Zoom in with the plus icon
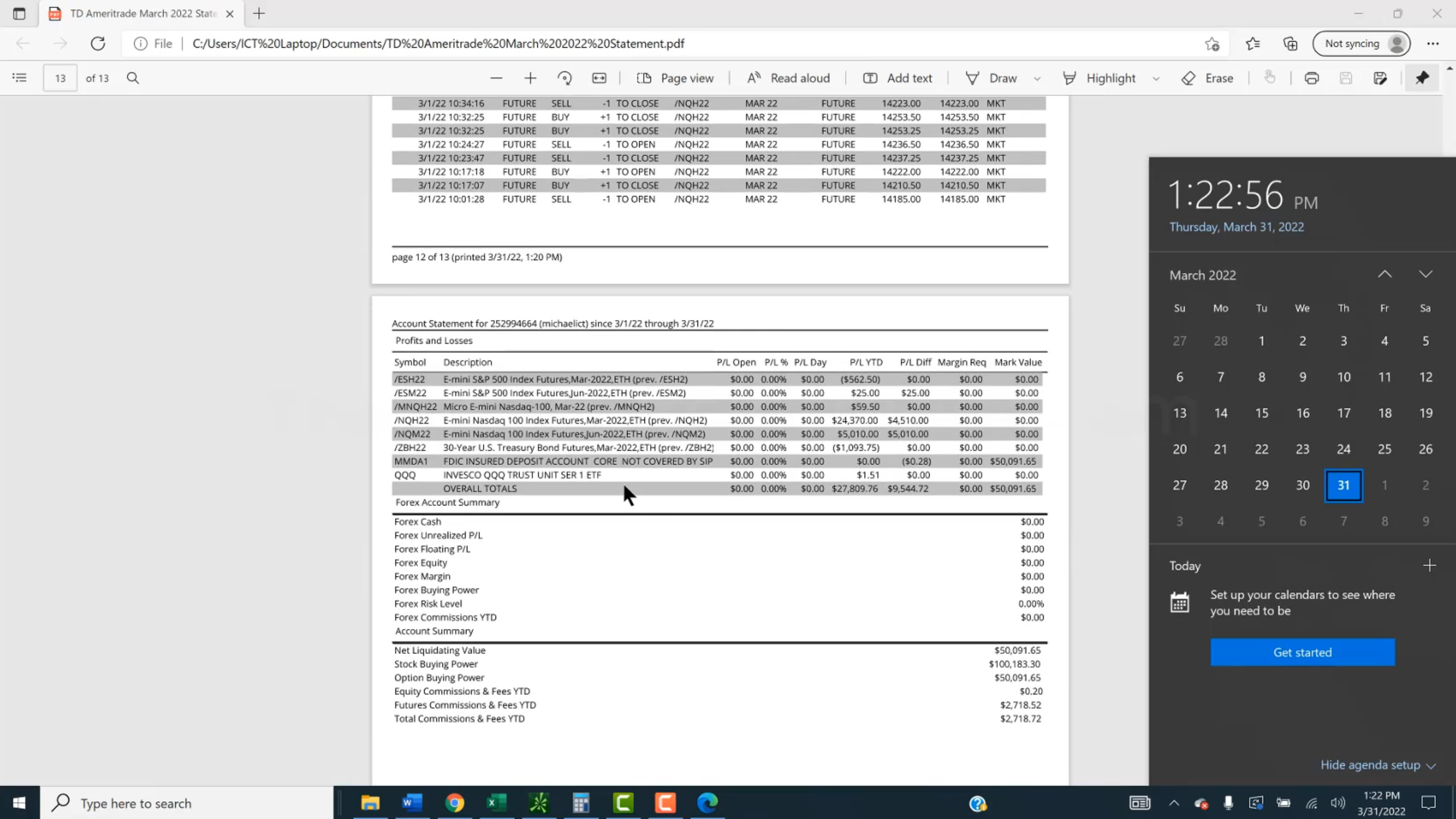1456x819 pixels. tap(530, 78)
